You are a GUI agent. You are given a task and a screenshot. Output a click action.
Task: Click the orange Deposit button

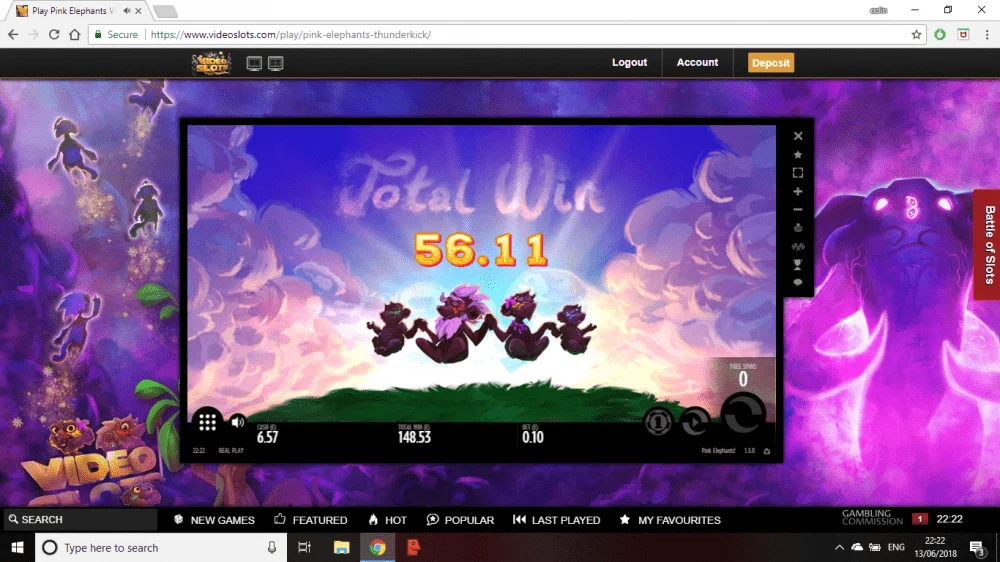point(770,63)
